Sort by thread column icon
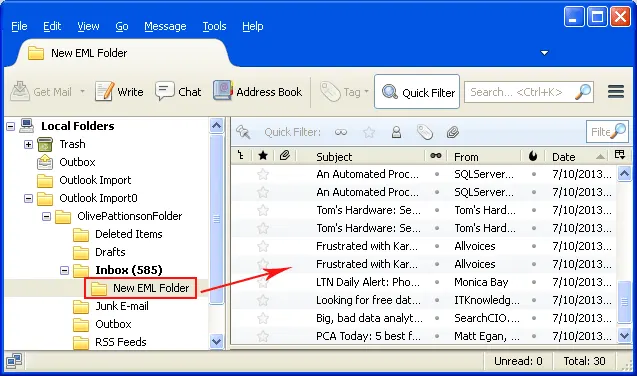637x376 pixels. tap(241, 156)
